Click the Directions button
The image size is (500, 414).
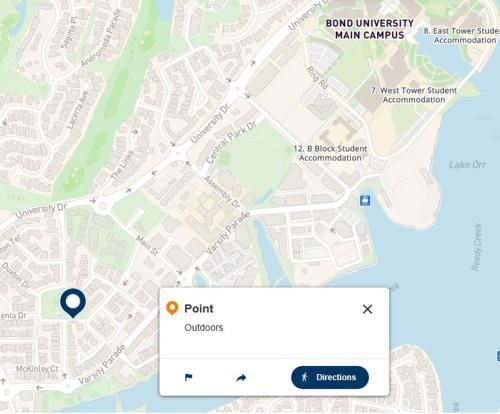point(330,377)
